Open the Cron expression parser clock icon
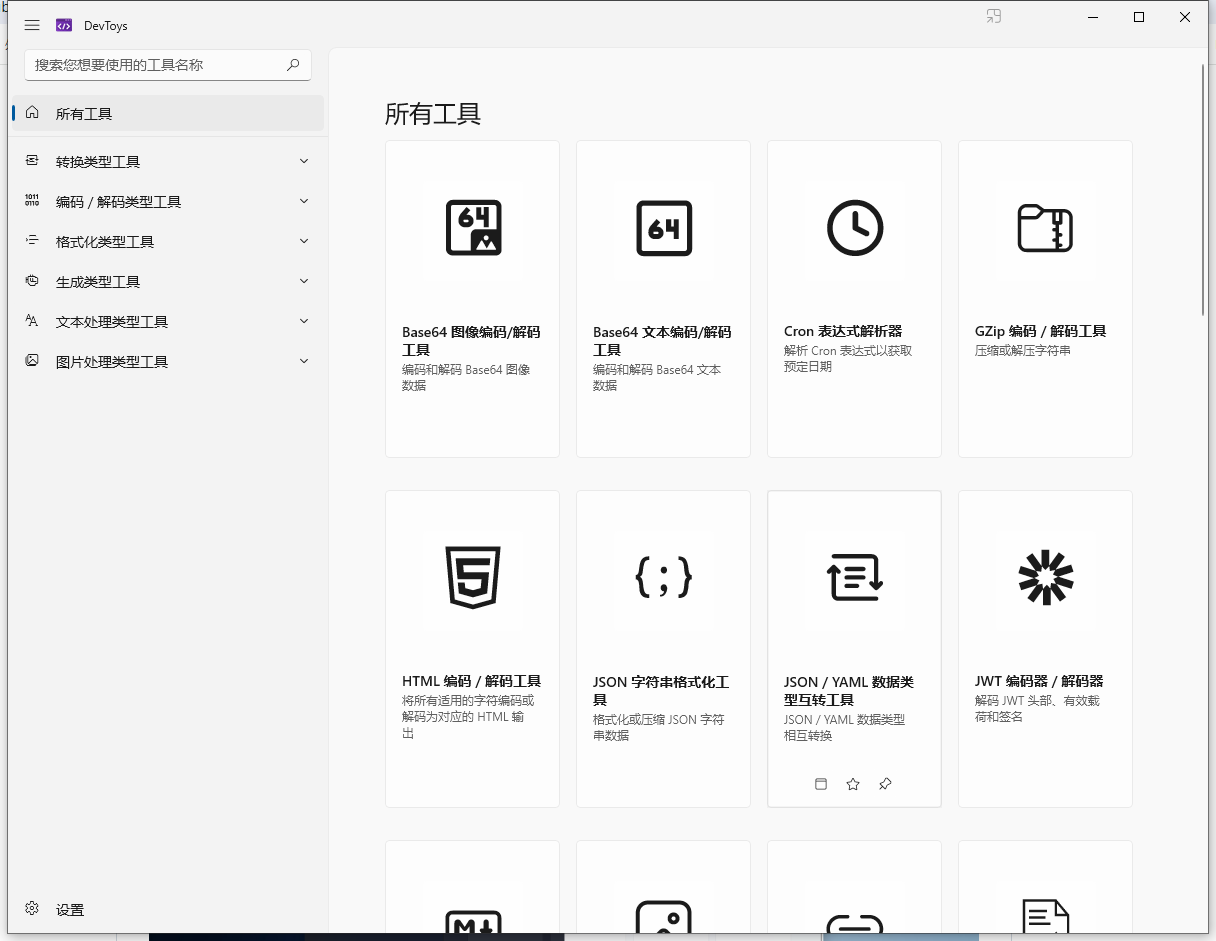 coord(855,228)
